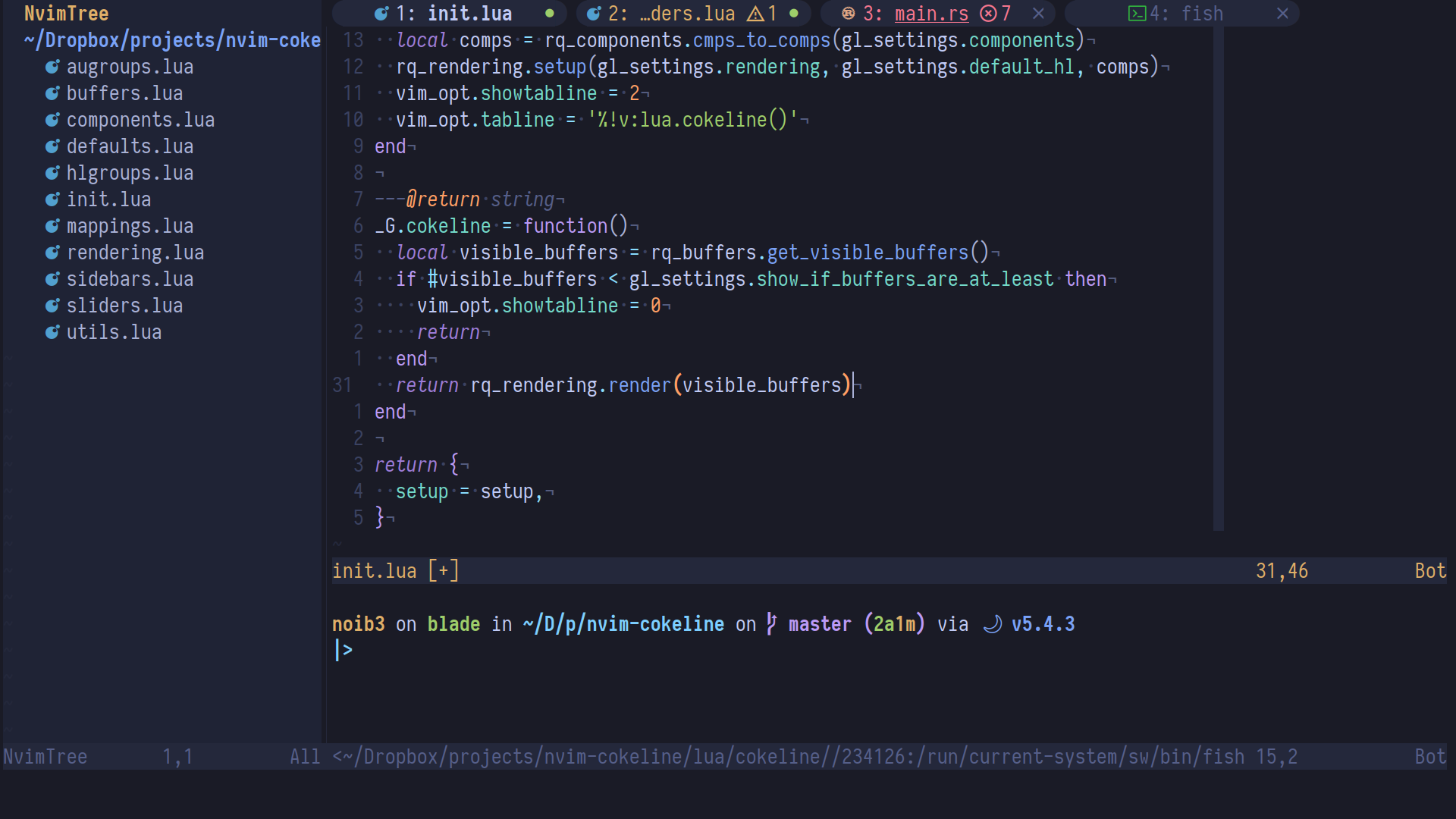Viewport: 1456px width, 819px height.
Task: Open rendering.lua in the file tree
Action: pos(135,253)
